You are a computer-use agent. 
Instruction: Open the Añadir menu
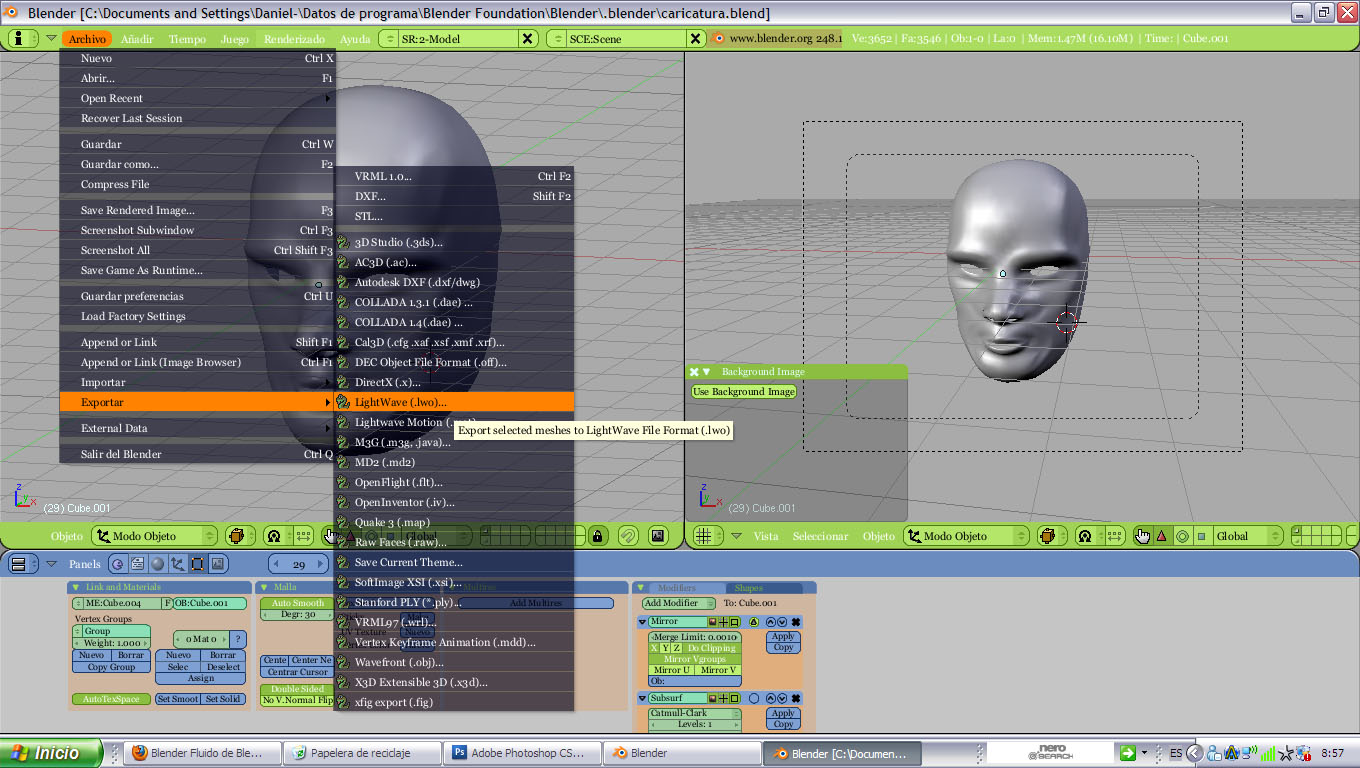(x=137, y=39)
